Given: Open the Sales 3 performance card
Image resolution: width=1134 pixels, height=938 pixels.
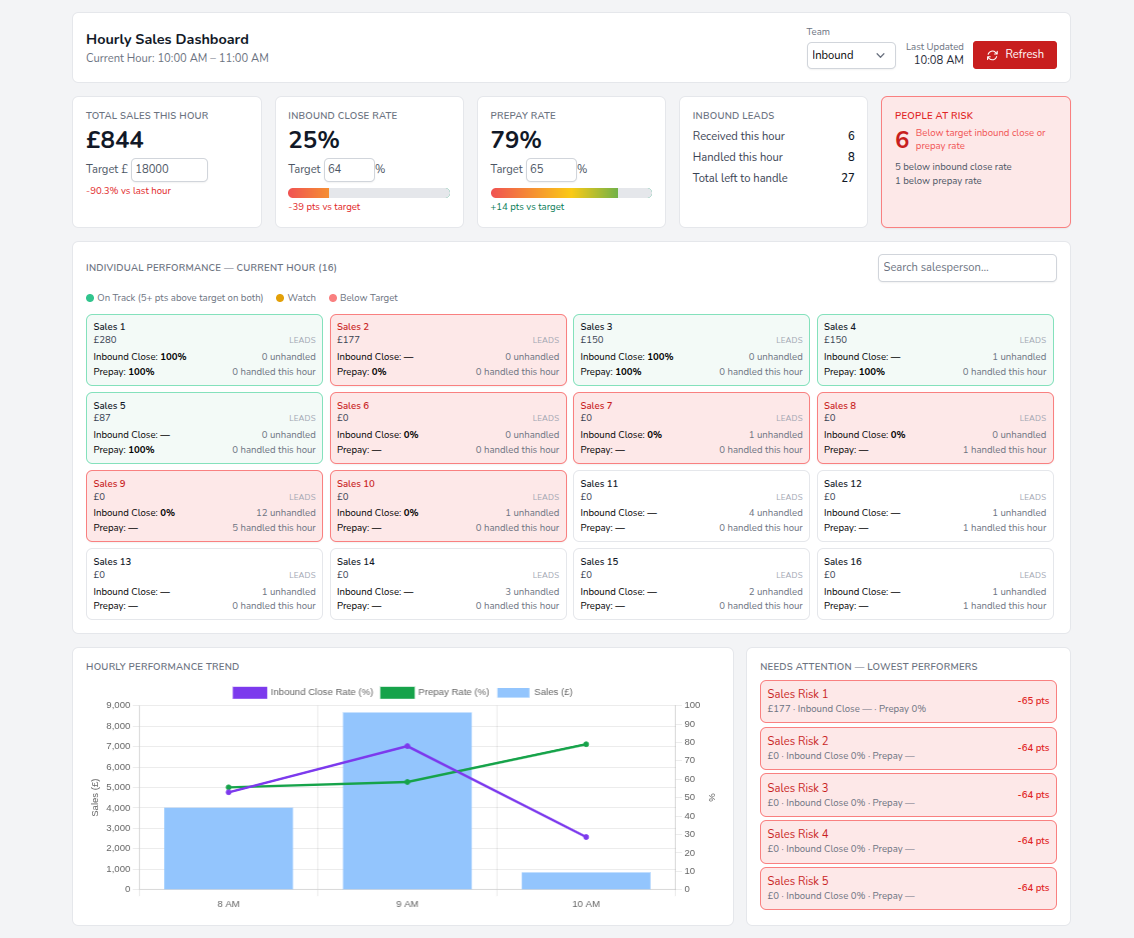Looking at the screenshot, I should click(x=691, y=350).
